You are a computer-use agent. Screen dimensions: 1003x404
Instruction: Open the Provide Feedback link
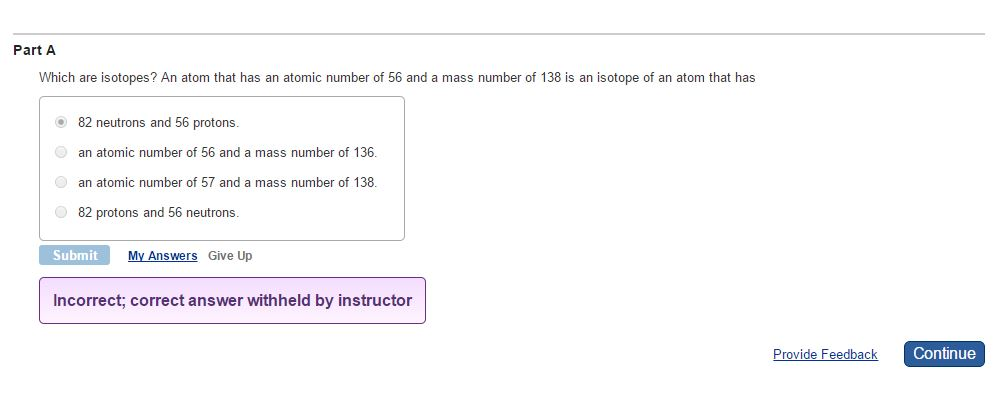click(x=825, y=354)
